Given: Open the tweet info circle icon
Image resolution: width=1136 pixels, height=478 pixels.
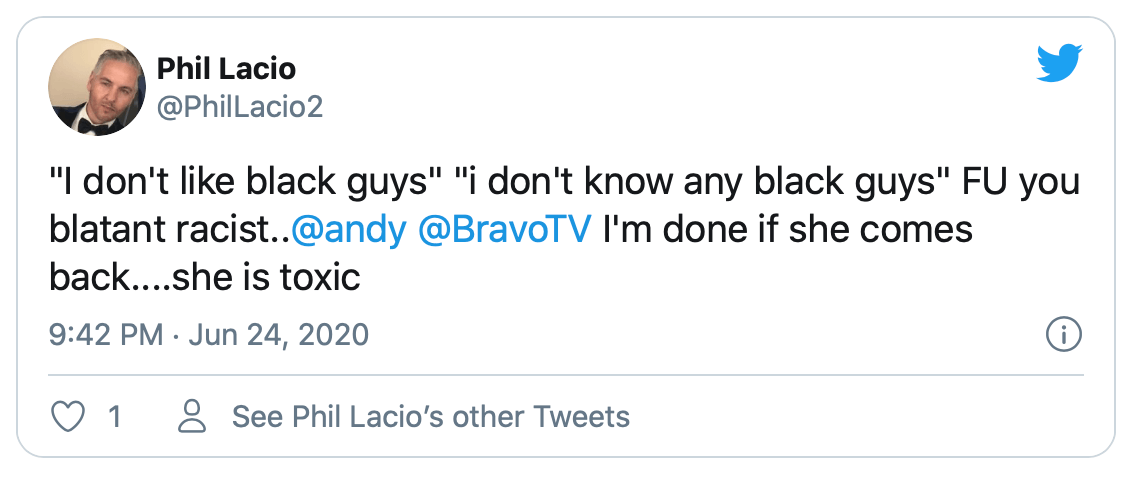Looking at the screenshot, I should [x=1060, y=335].
